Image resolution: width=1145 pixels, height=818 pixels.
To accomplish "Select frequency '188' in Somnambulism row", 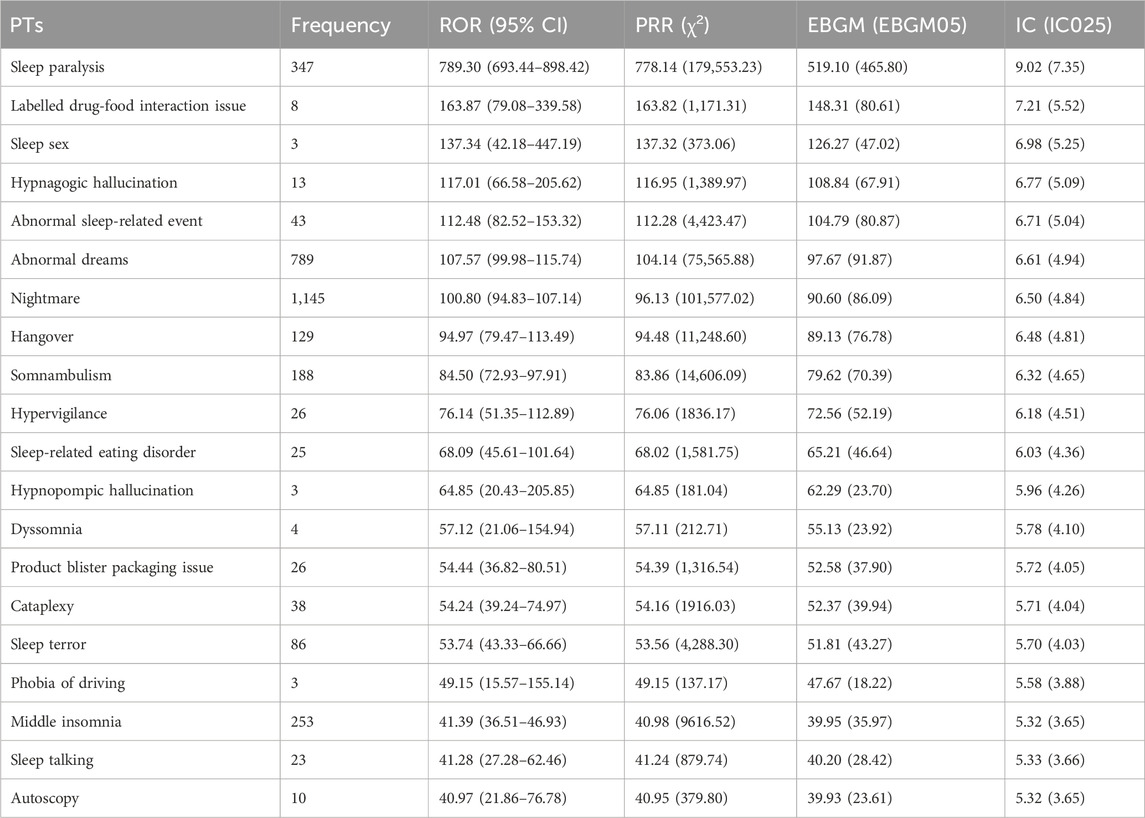I will (x=302, y=375).
